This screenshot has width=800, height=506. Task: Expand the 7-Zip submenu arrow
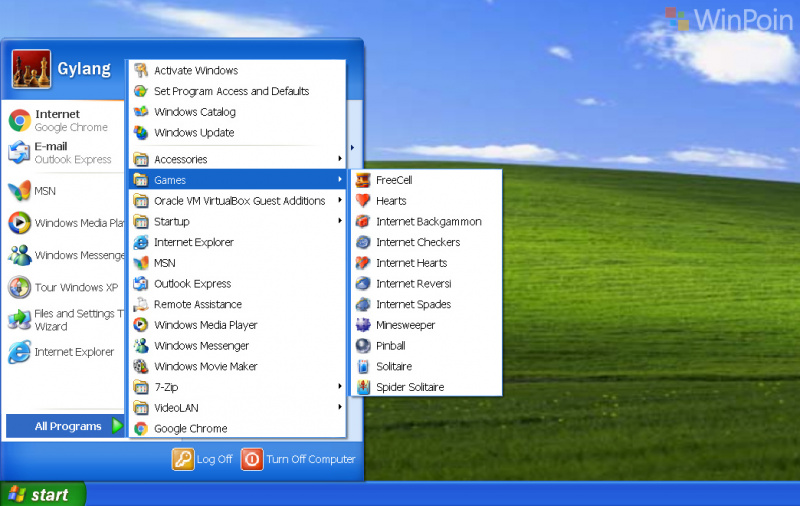pyautogui.click(x=340, y=386)
